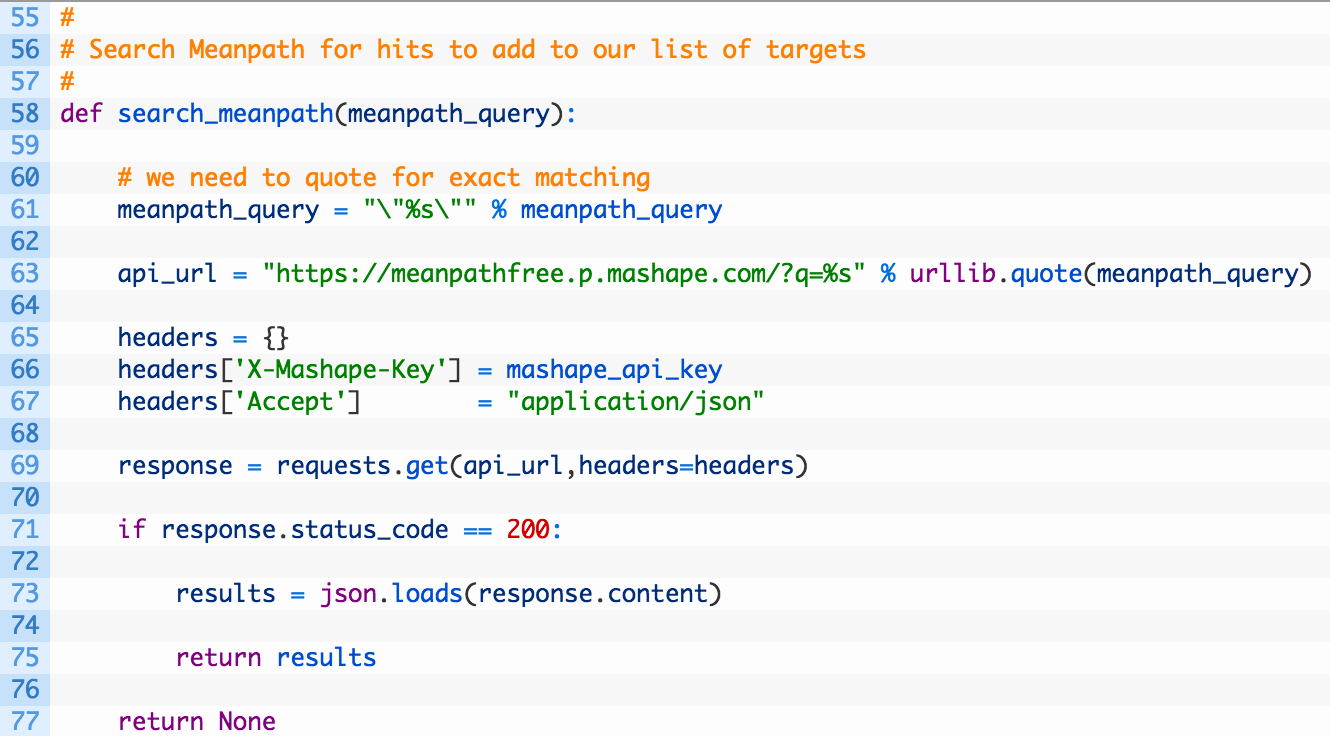
Task: Click json.loads on line 73
Action: [391, 594]
